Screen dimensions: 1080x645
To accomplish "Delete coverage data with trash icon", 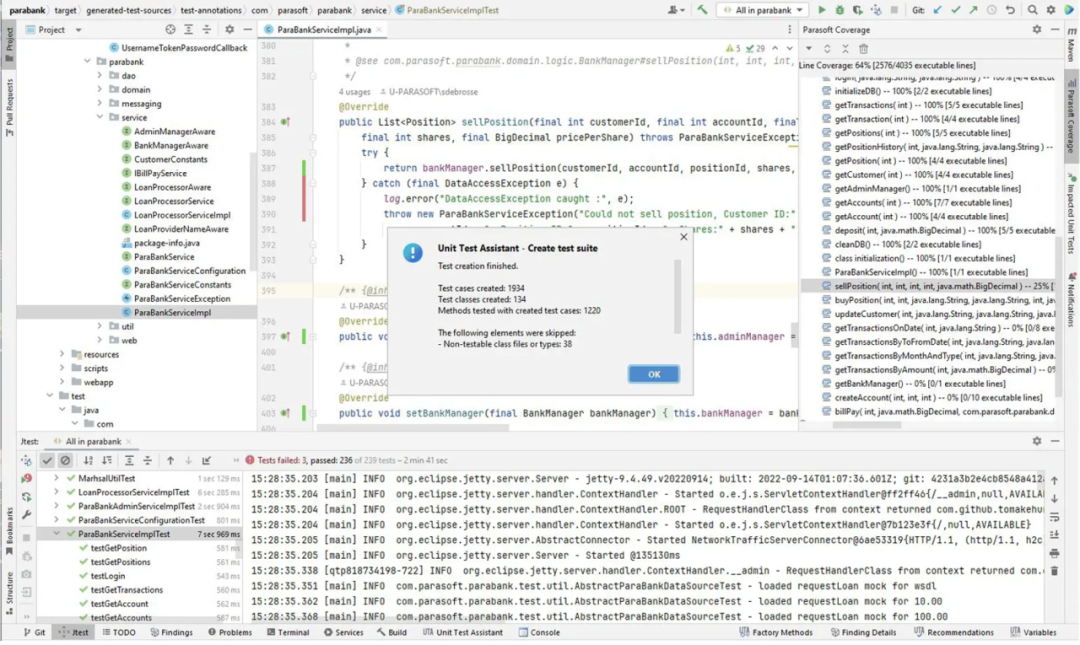I will click(x=863, y=49).
